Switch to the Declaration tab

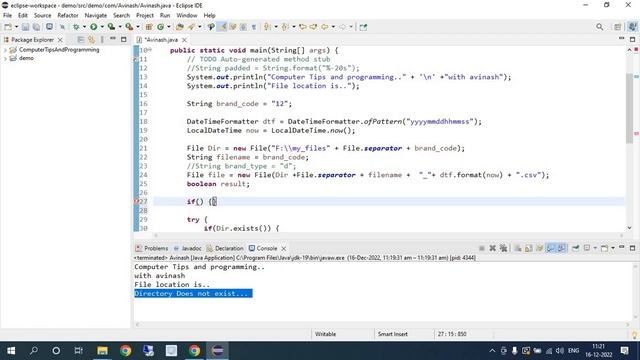coord(225,248)
